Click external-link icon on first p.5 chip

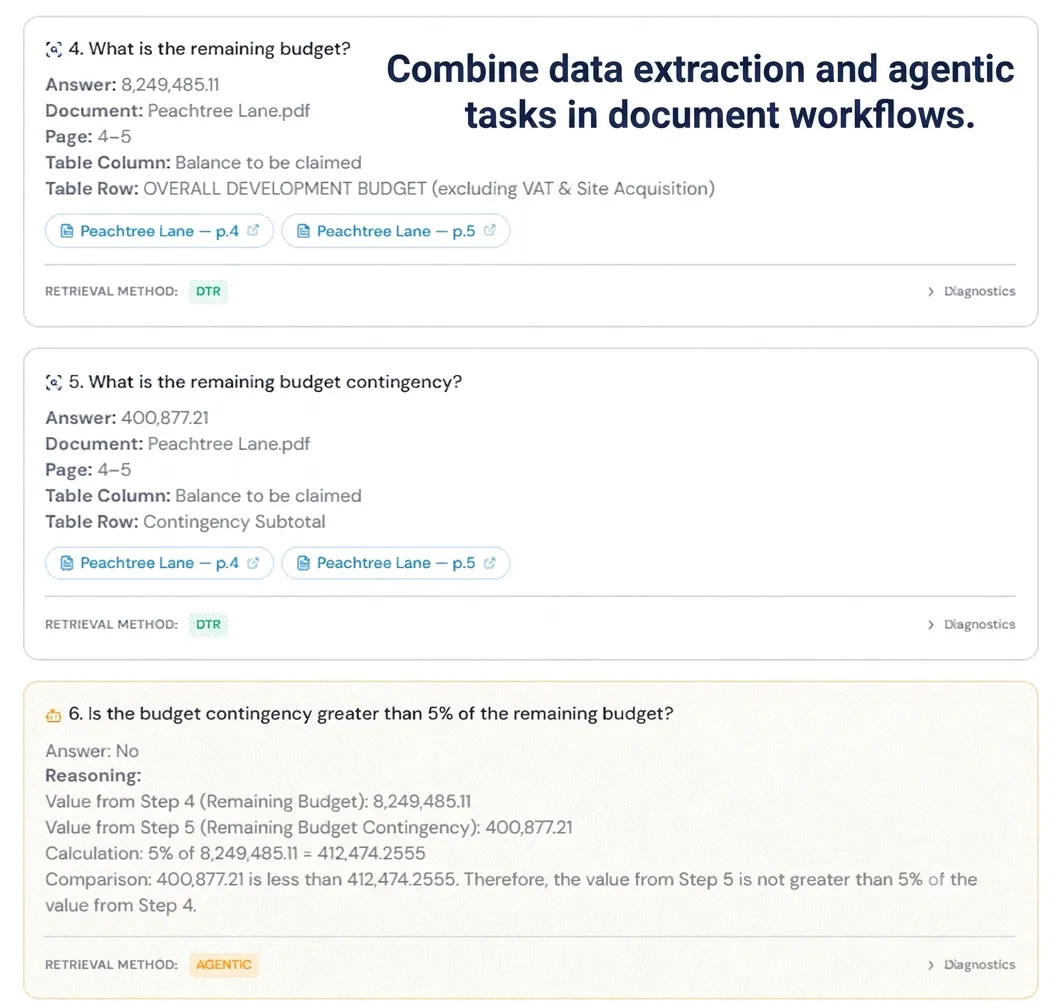(490, 230)
